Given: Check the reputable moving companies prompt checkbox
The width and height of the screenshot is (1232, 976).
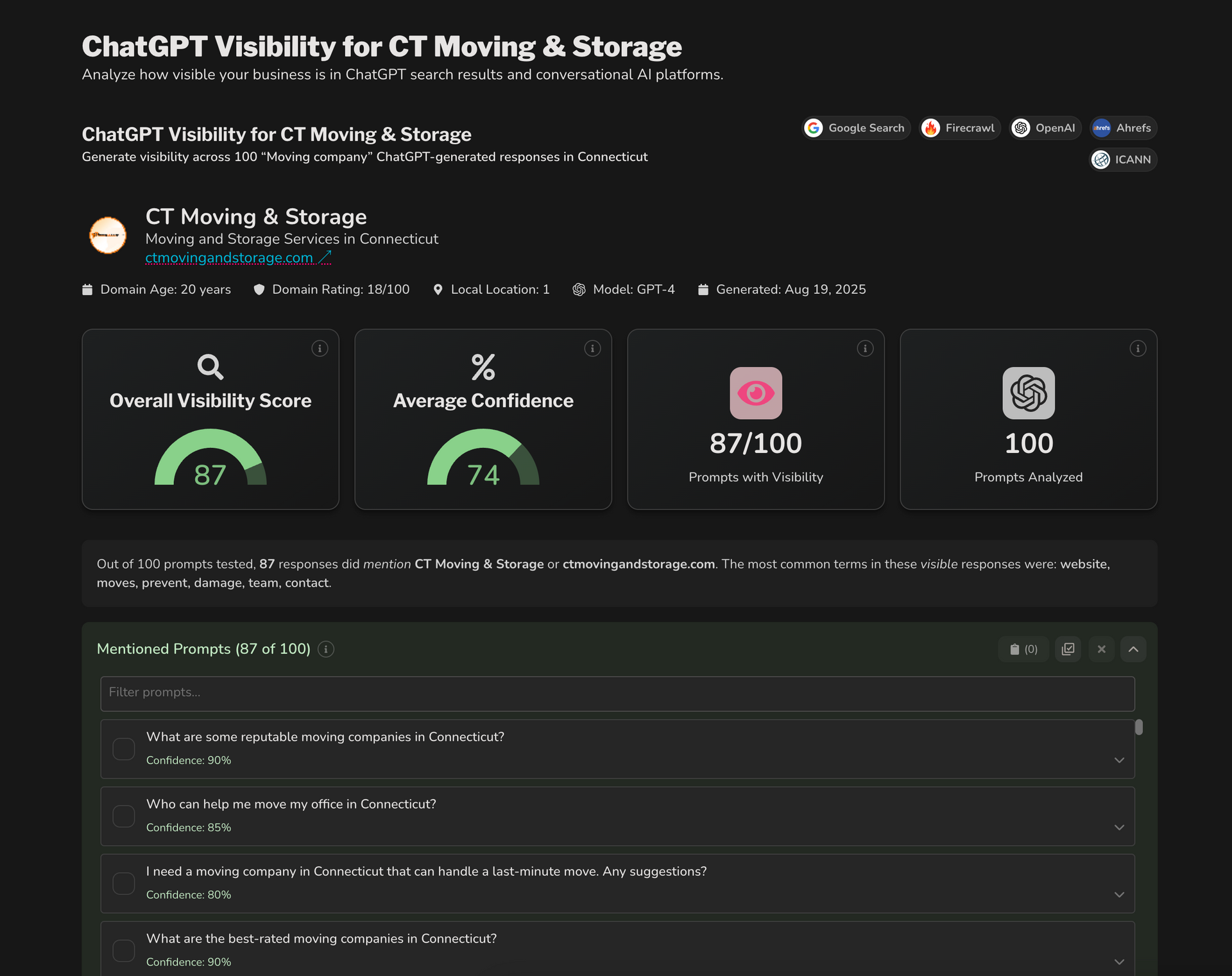Looking at the screenshot, I should 124,749.
